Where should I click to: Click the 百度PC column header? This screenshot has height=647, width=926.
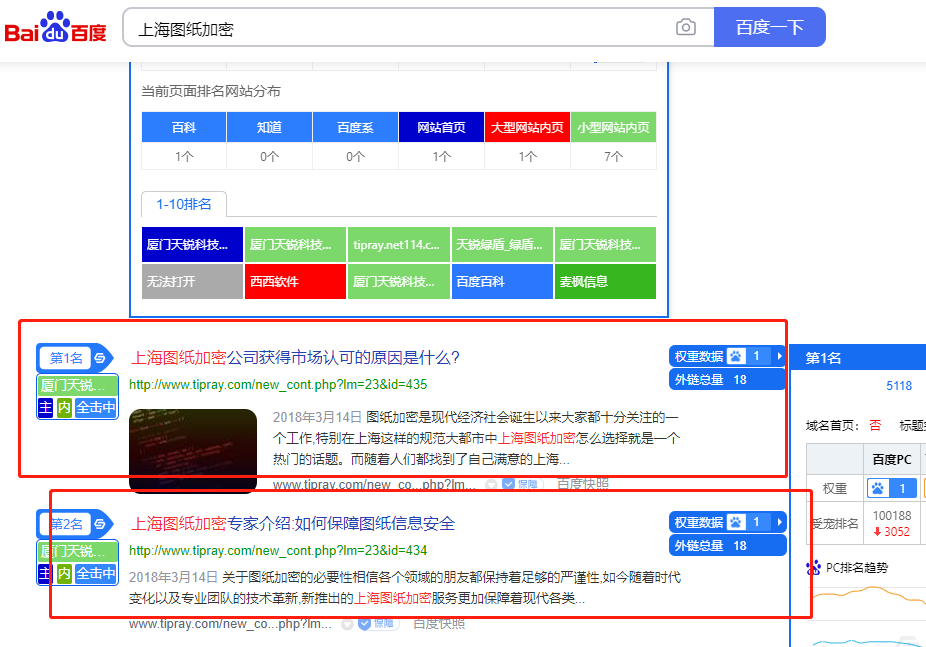[892, 459]
